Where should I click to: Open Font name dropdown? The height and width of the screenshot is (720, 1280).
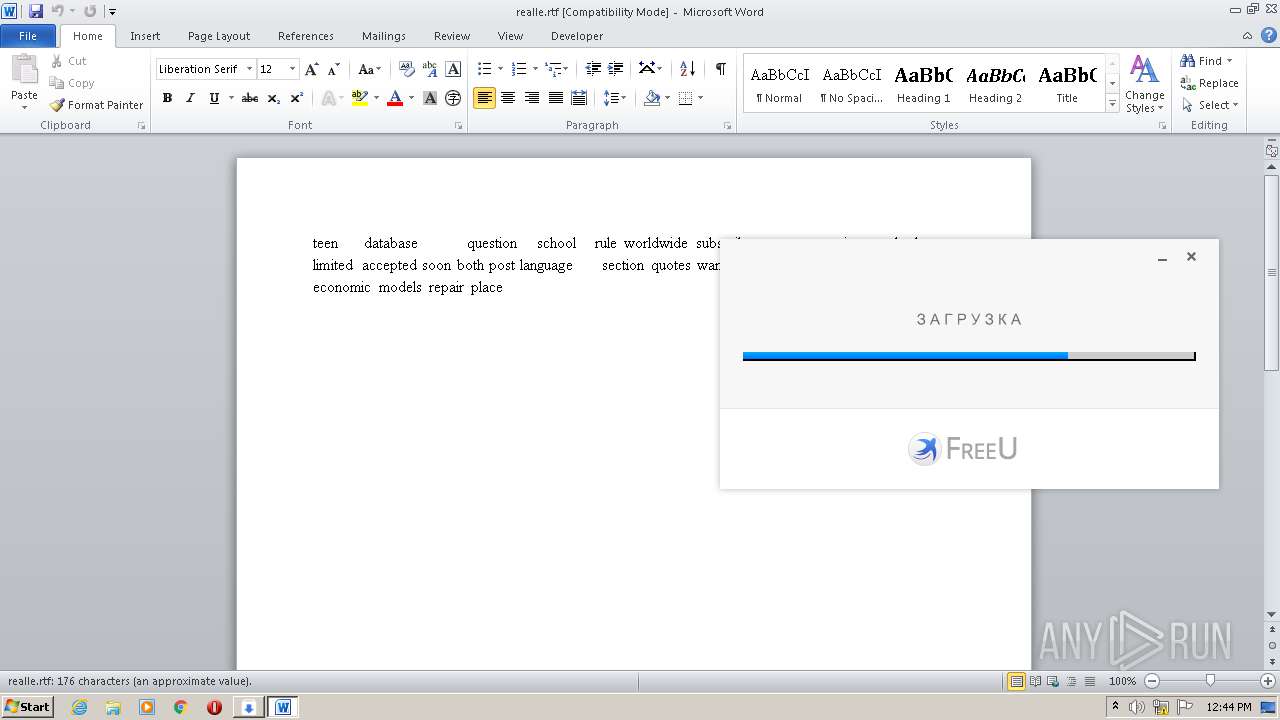click(x=249, y=69)
